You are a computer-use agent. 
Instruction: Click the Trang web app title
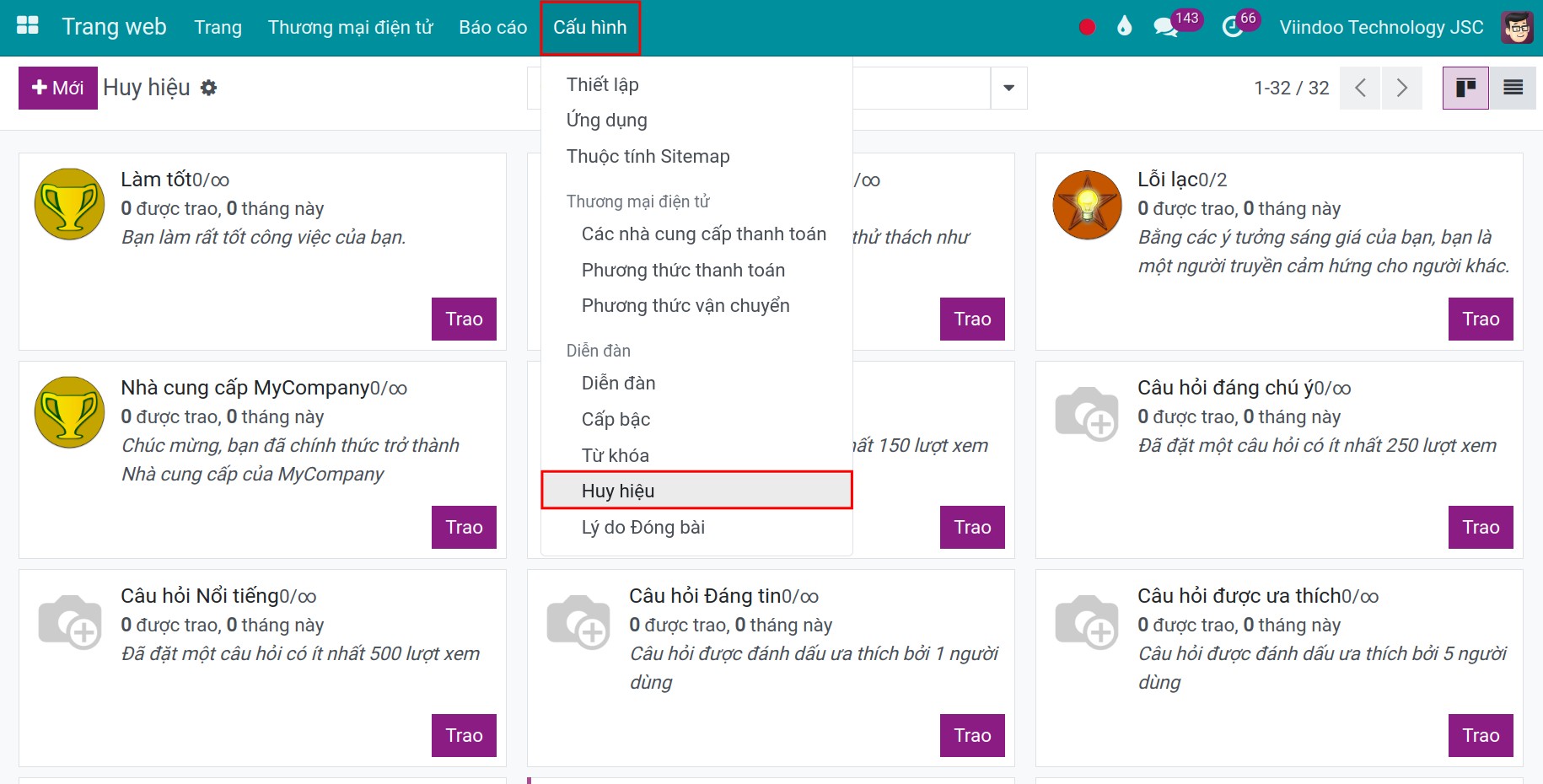[114, 27]
